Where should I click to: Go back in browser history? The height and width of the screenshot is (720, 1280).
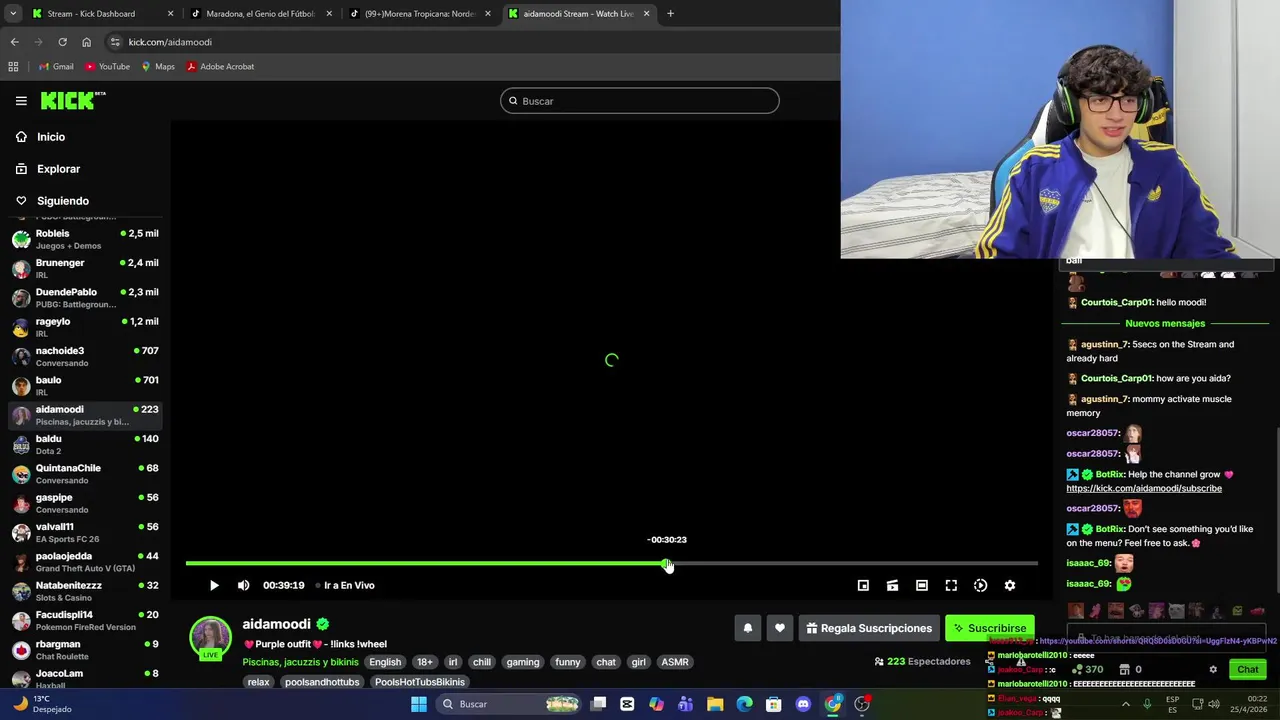(x=14, y=42)
